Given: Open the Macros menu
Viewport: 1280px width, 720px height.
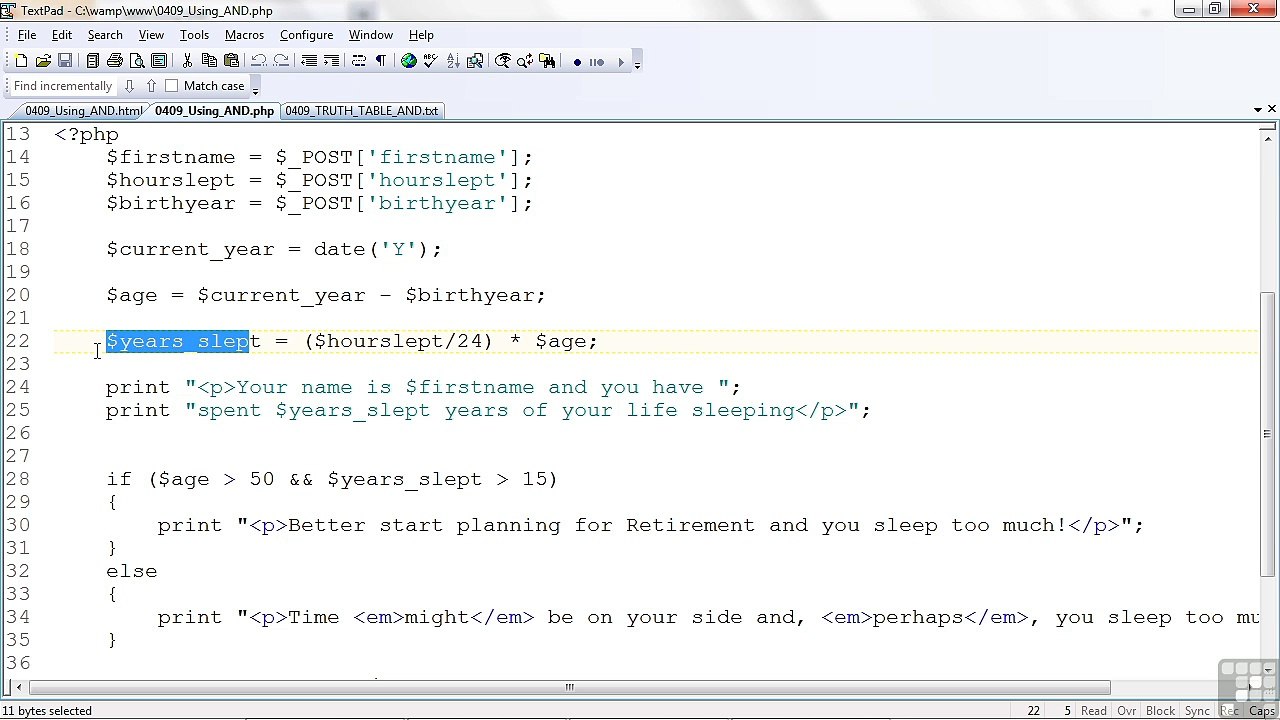Looking at the screenshot, I should tap(244, 35).
